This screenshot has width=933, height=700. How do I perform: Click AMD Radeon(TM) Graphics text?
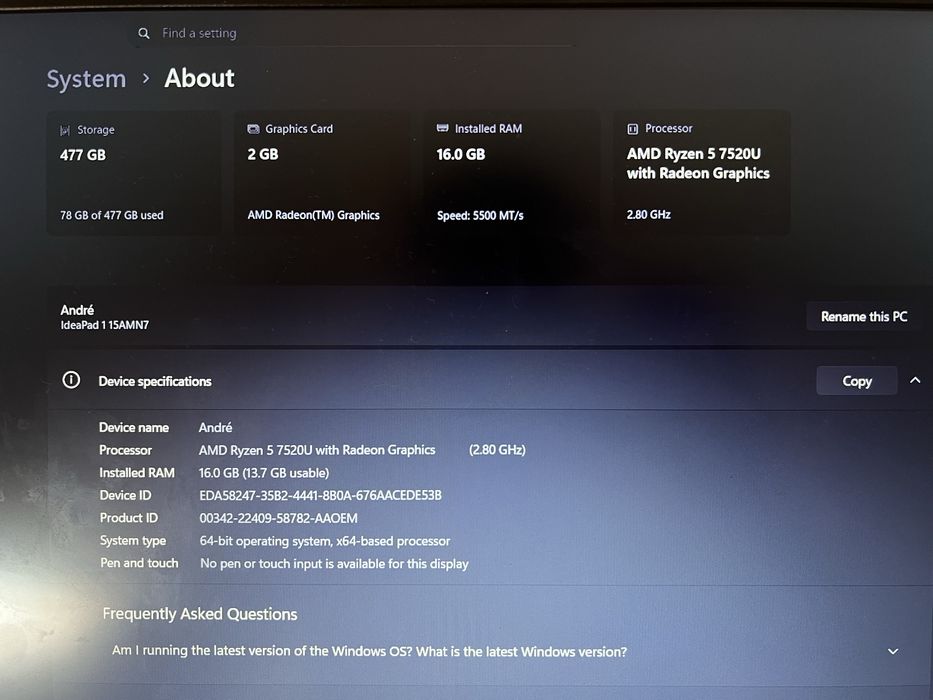pos(314,215)
